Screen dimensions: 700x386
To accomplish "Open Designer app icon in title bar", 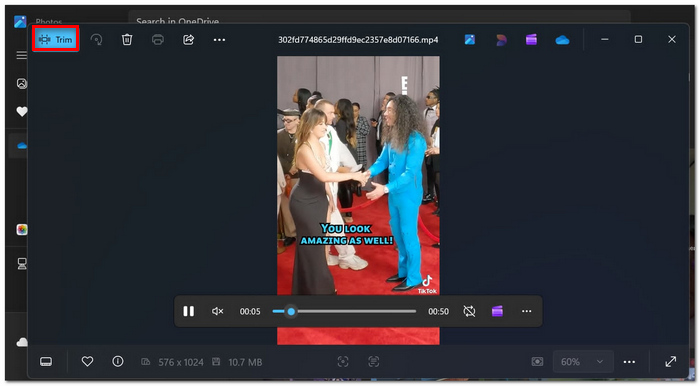I will [501, 40].
